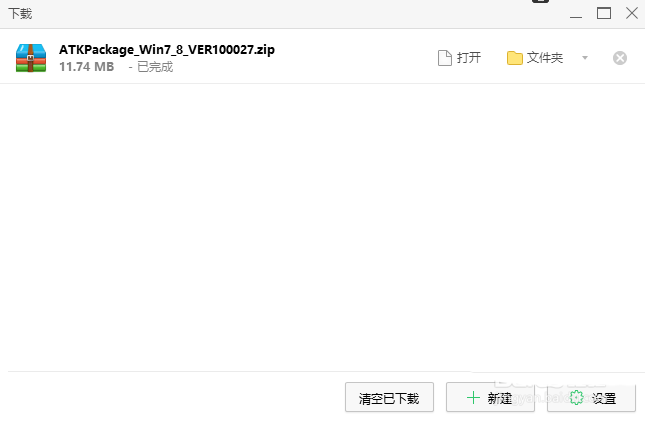The width and height of the screenshot is (645, 421).
Task: Clear finished downloads with 清空已下载
Action: [x=389, y=397]
